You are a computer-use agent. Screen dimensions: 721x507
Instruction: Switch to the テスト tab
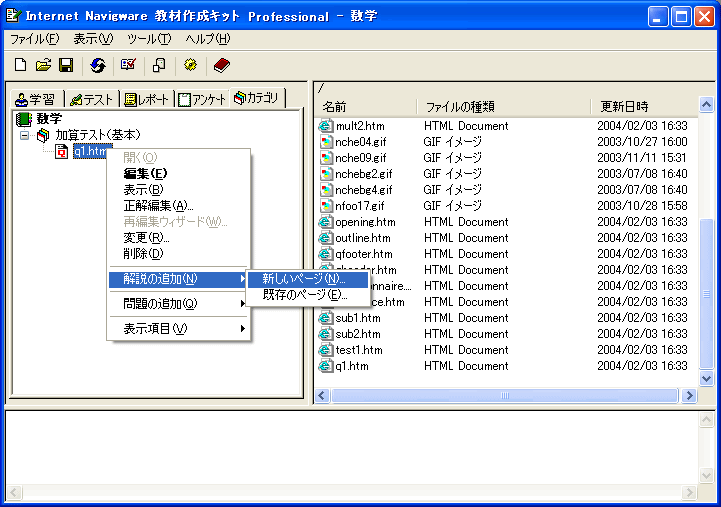(91, 99)
